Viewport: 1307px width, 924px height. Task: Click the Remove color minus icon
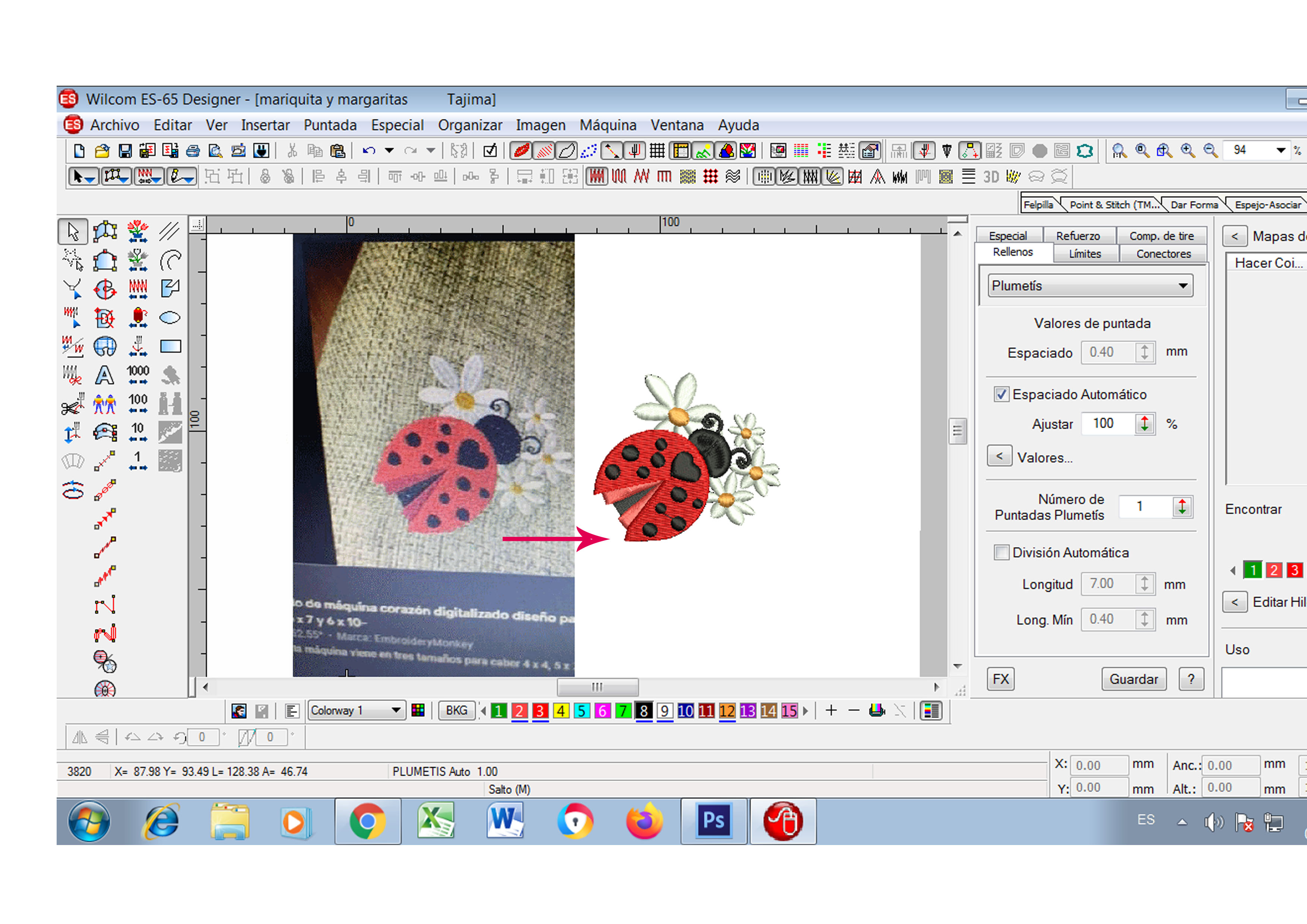854,711
